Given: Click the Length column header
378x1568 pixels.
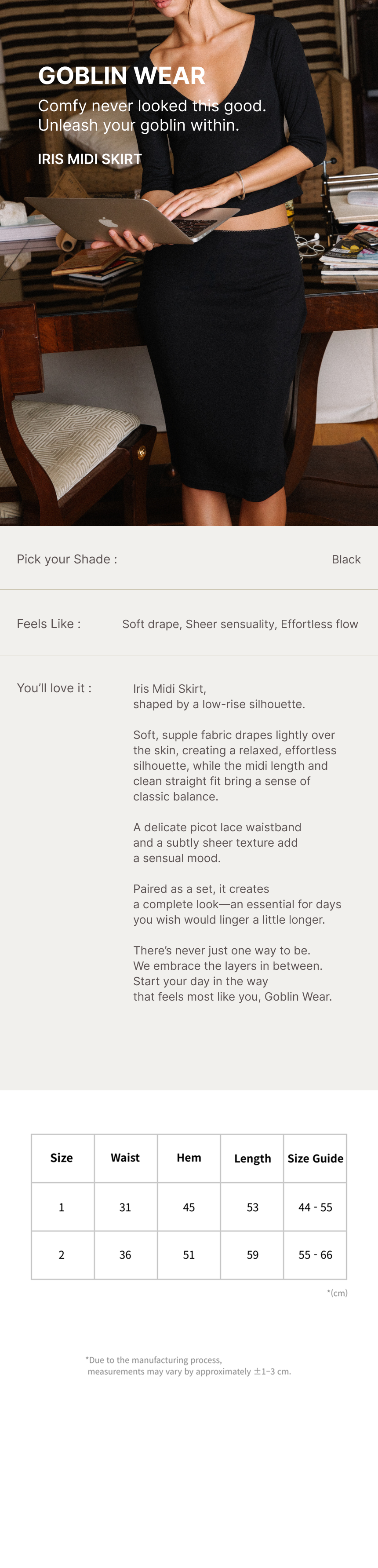Looking at the screenshot, I should pyautogui.click(x=253, y=1159).
